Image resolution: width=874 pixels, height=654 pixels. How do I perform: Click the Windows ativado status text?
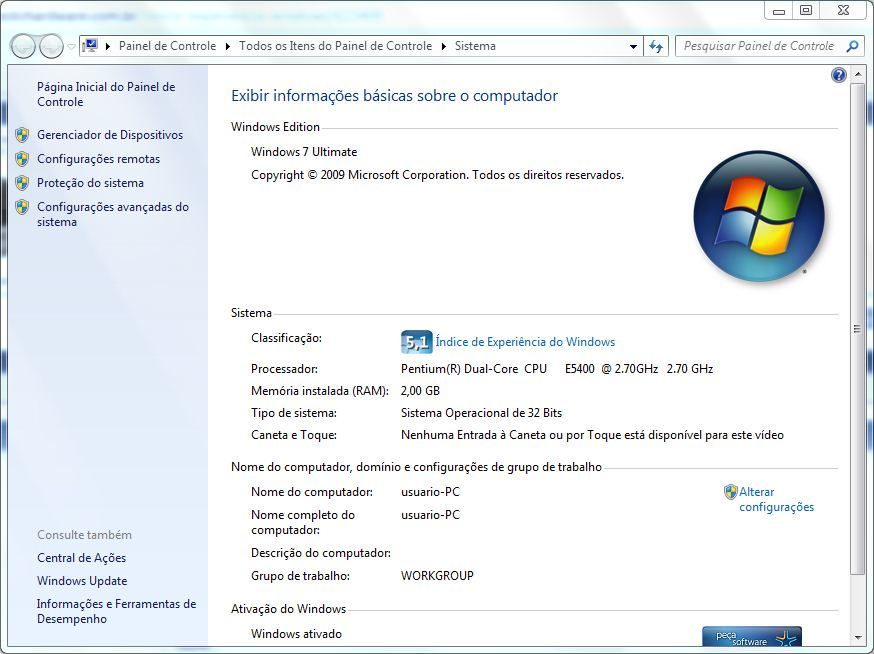coord(297,634)
